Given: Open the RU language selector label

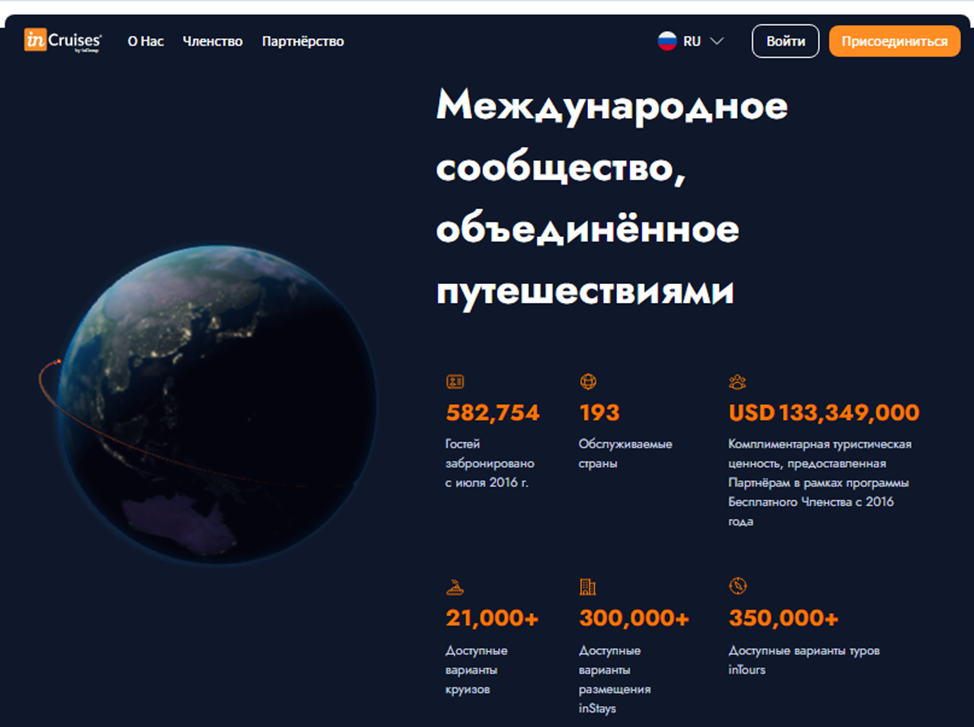Looking at the screenshot, I should [x=692, y=42].
